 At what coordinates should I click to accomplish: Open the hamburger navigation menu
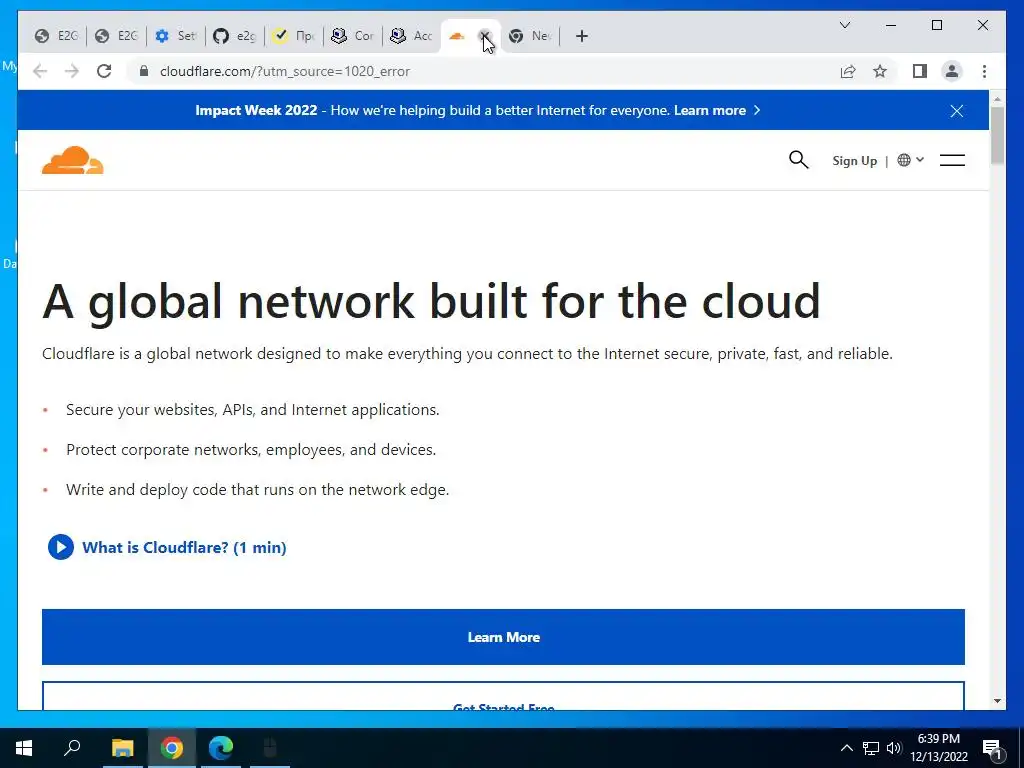coord(952,160)
